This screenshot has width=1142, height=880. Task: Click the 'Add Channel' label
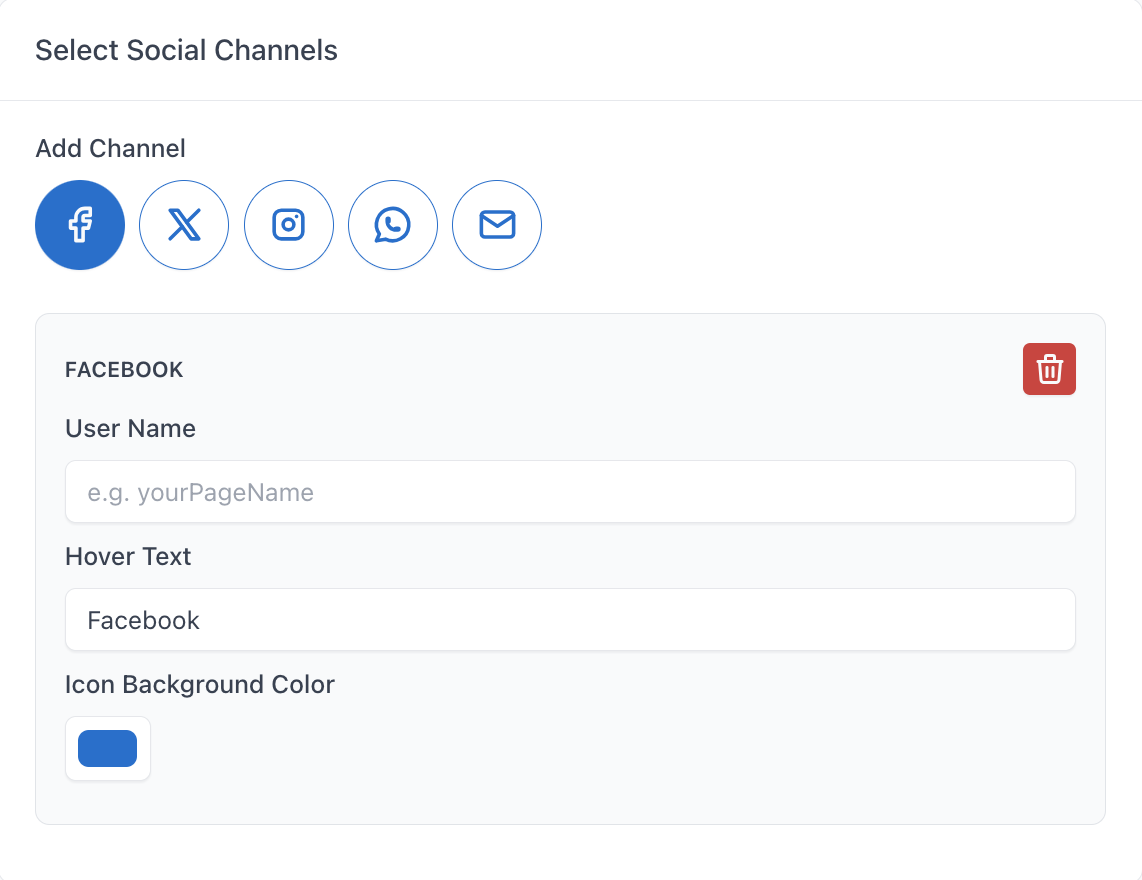tap(110, 149)
